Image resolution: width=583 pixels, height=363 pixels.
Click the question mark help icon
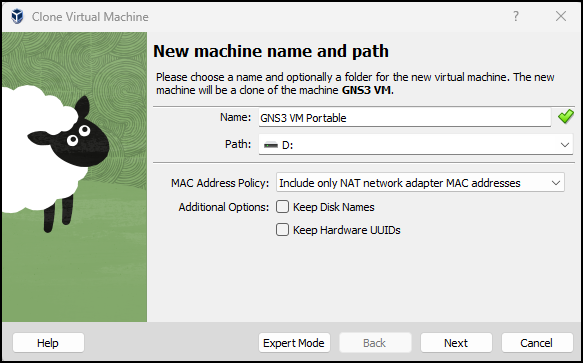pyautogui.click(x=516, y=16)
